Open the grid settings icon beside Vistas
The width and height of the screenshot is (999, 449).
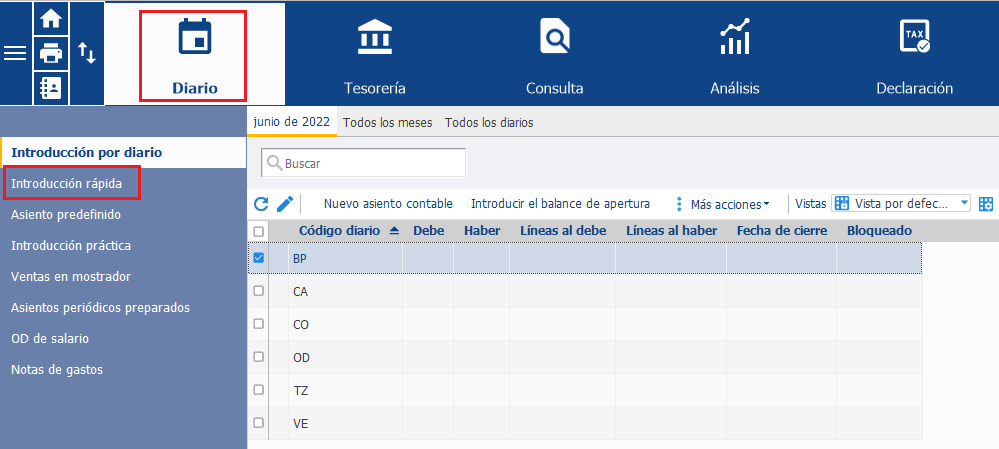coord(986,204)
